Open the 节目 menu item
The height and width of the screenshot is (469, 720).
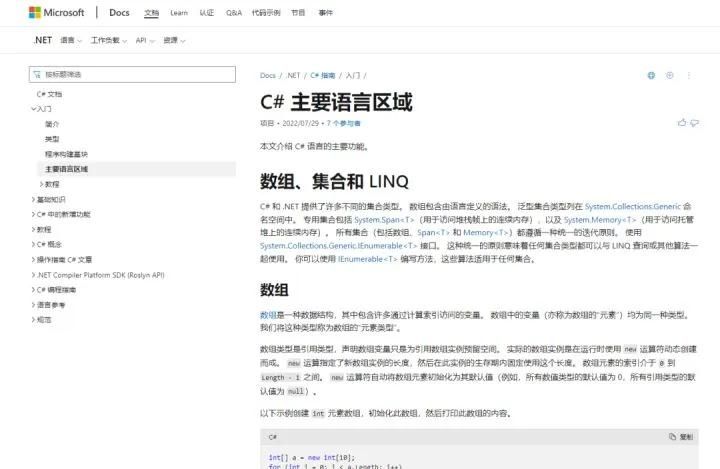pyautogui.click(x=298, y=13)
